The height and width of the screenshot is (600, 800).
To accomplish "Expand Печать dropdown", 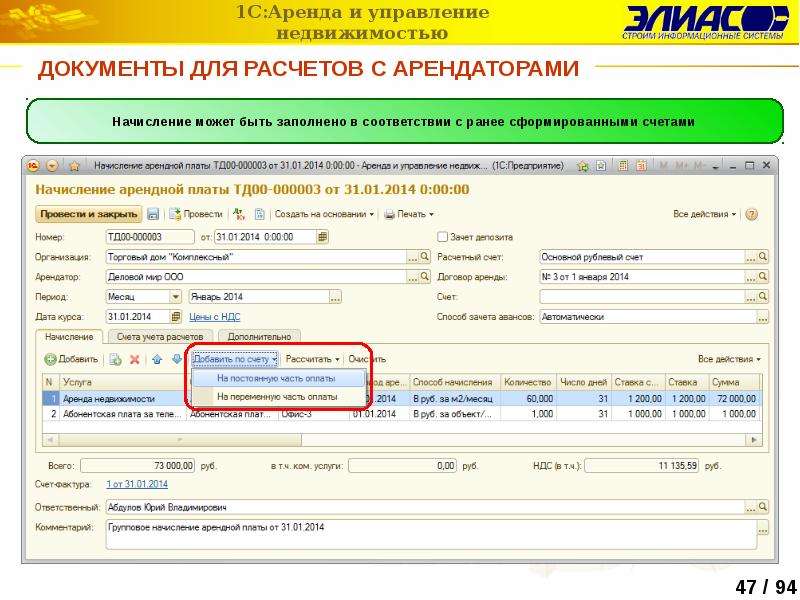I will pyautogui.click(x=409, y=214).
